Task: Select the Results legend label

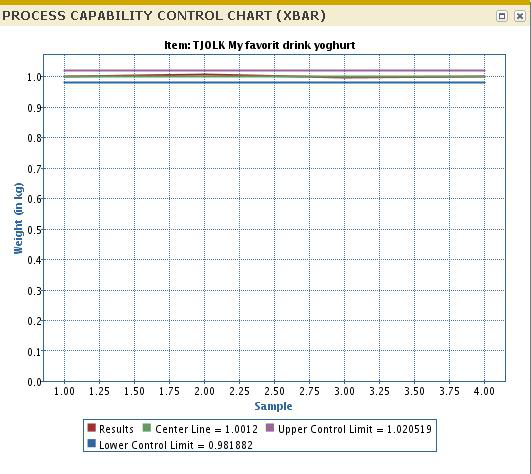Action: [x=116, y=429]
